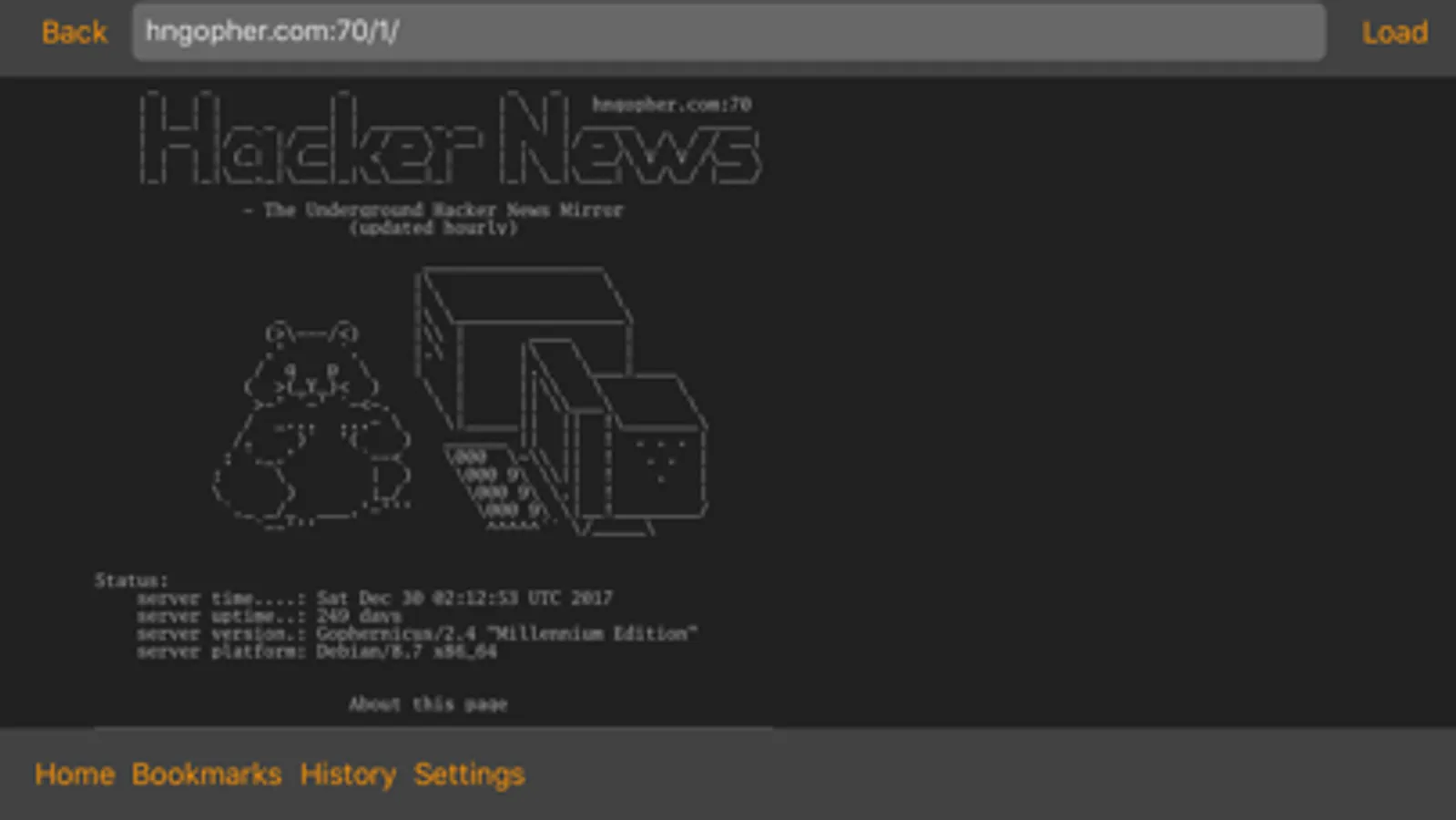
Task: Click the hngopher.com:70/1/ address field
Action: pyautogui.click(x=728, y=33)
